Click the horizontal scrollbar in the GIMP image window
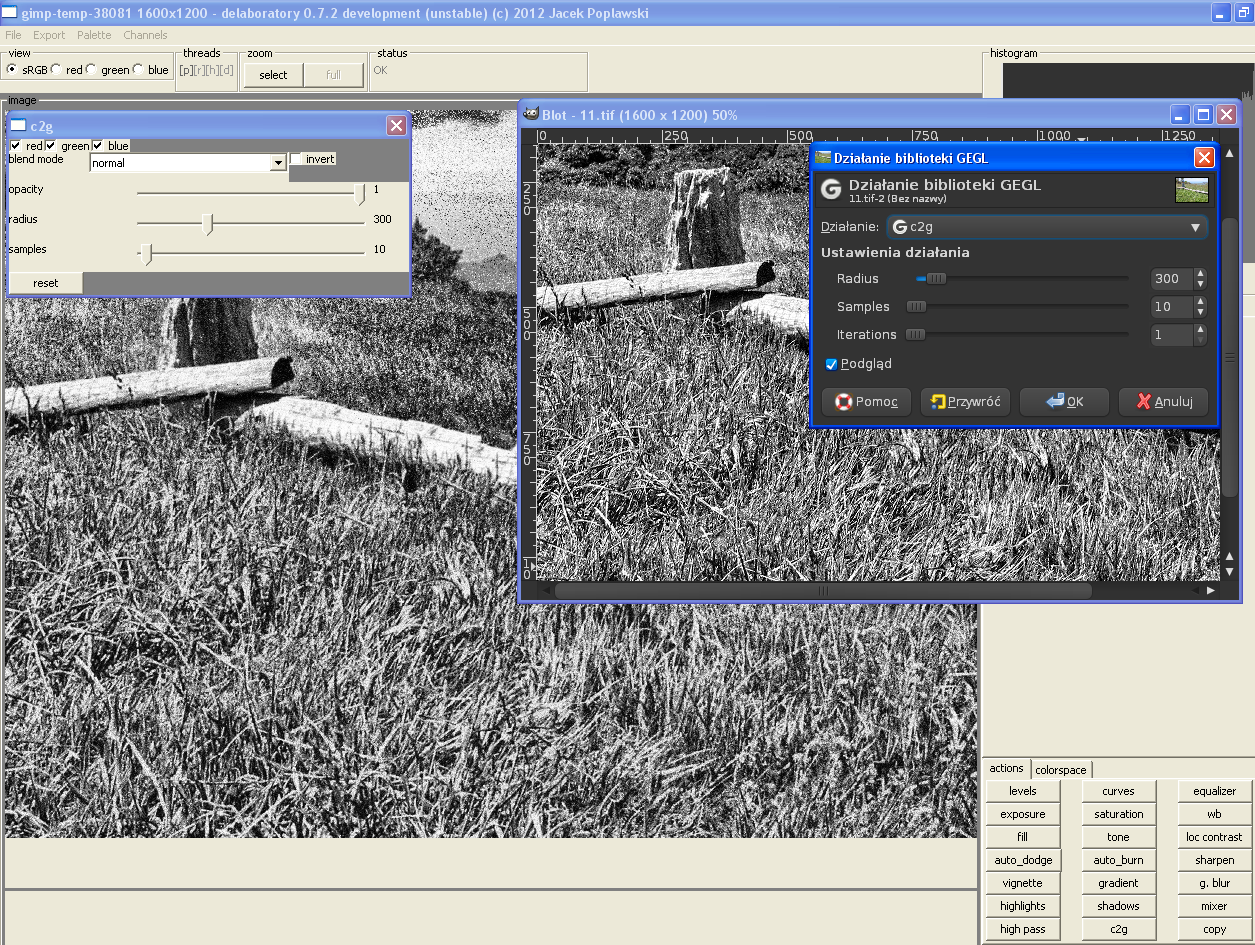Image resolution: width=1255 pixels, height=945 pixels. [823, 591]
